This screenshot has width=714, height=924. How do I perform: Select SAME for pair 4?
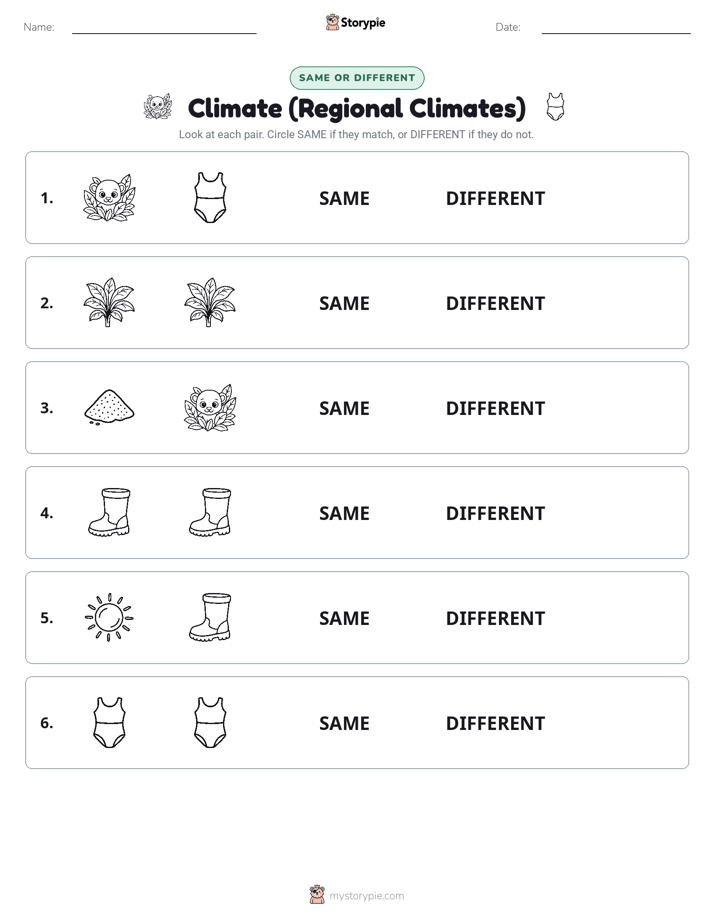coord(344,513)
